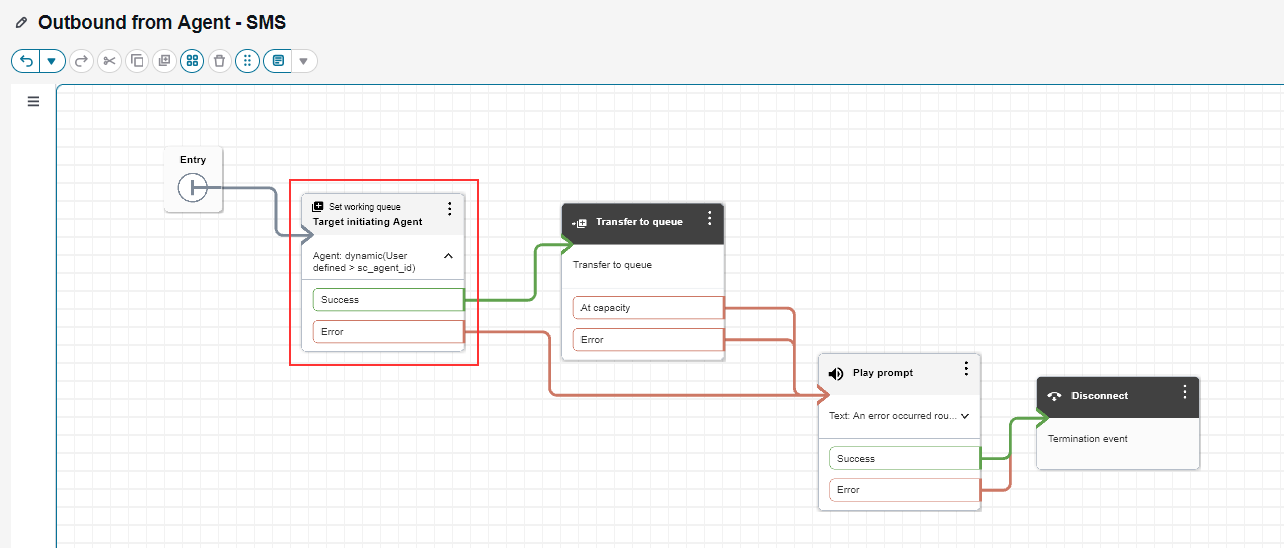
Task: Select Error branch of the Transfer to queue block
Action: pos(648,339)
